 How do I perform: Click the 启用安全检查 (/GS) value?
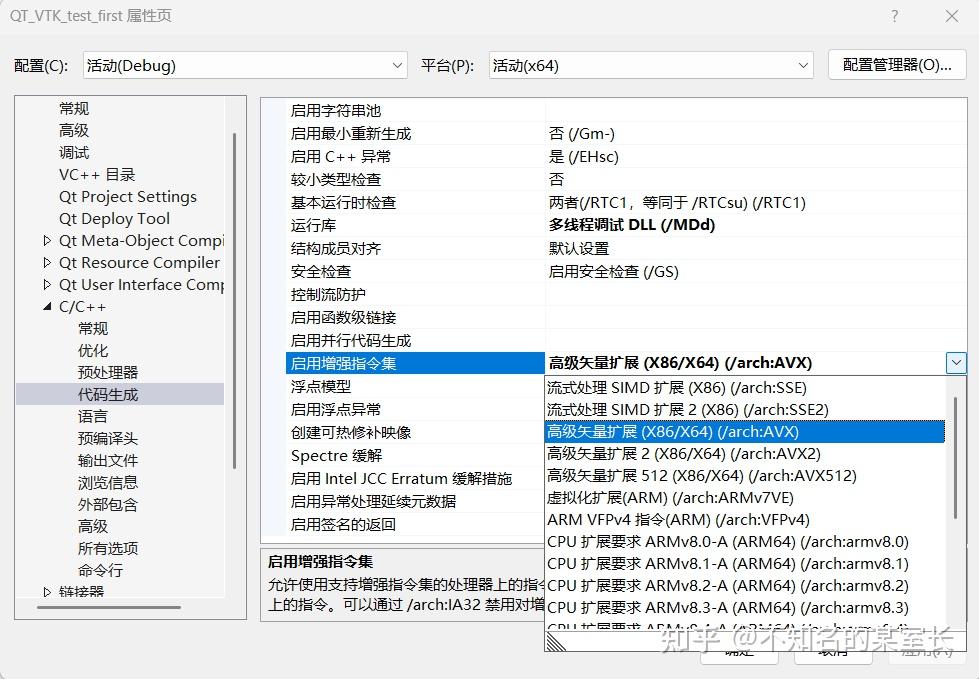tap(614, 271)
